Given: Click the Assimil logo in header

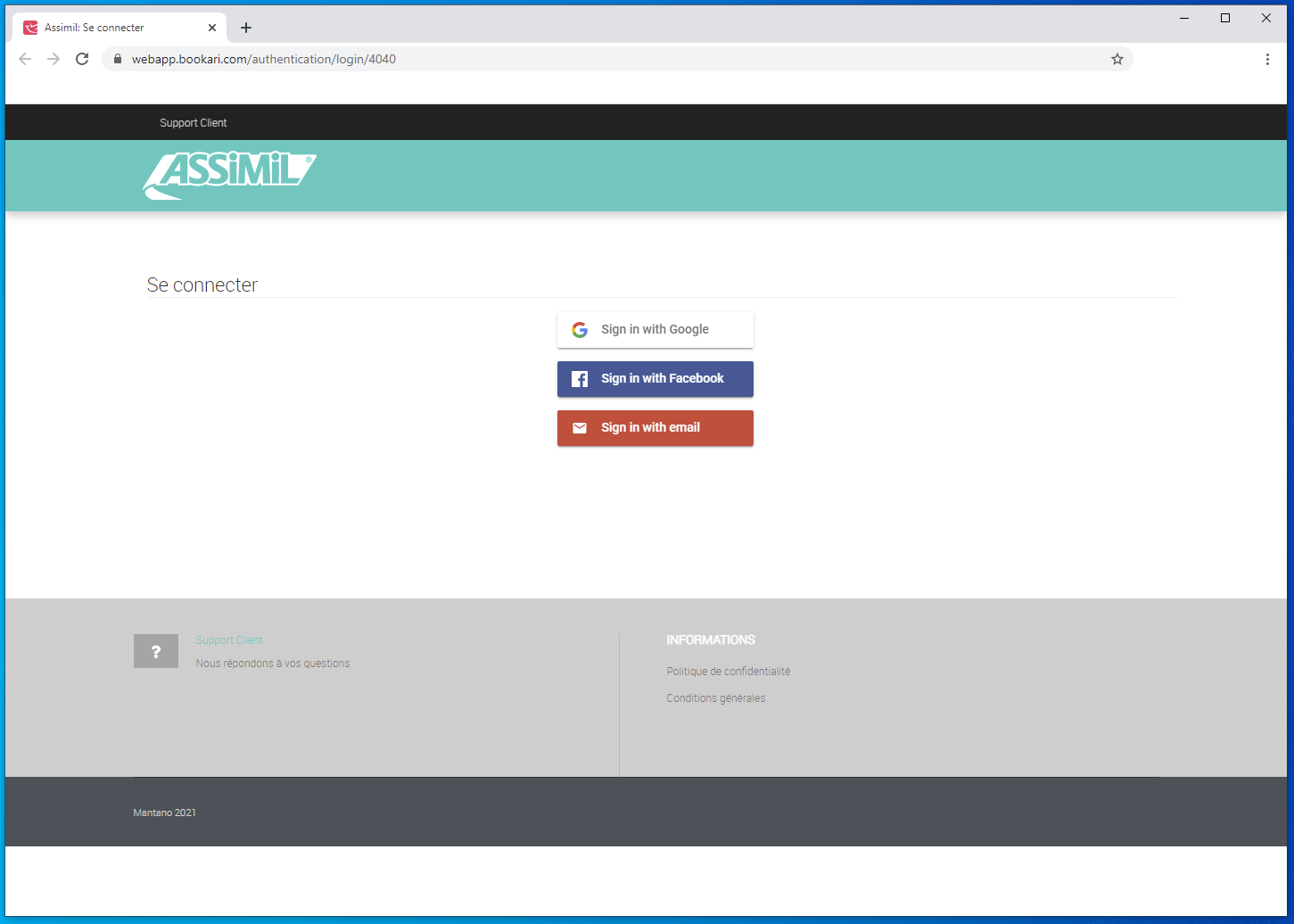Looking at the screenshot, I should pyautogui.click(x=229, y=174).
